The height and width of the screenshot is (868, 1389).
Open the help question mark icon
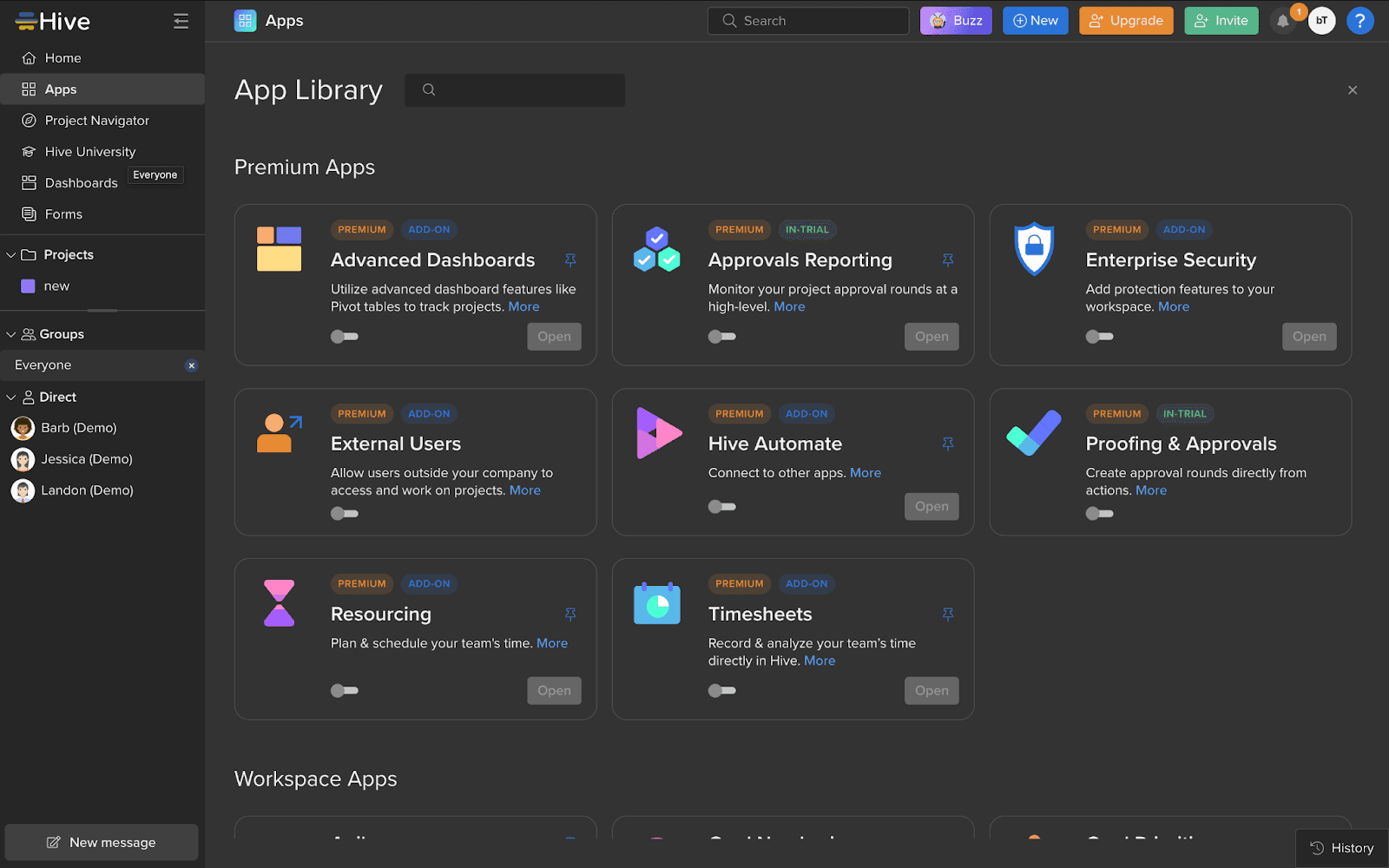click(x=1359, y=21)
